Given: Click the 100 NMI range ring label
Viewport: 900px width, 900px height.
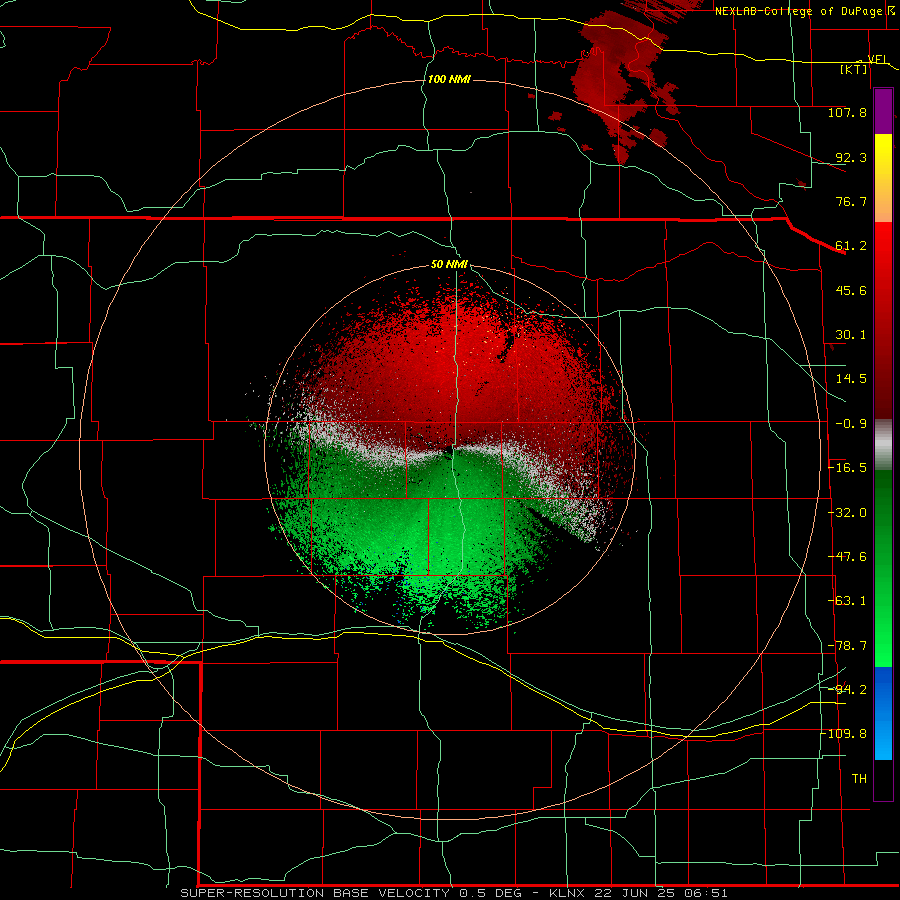Looking at the screenshot, I should click(x=449, y=79).
